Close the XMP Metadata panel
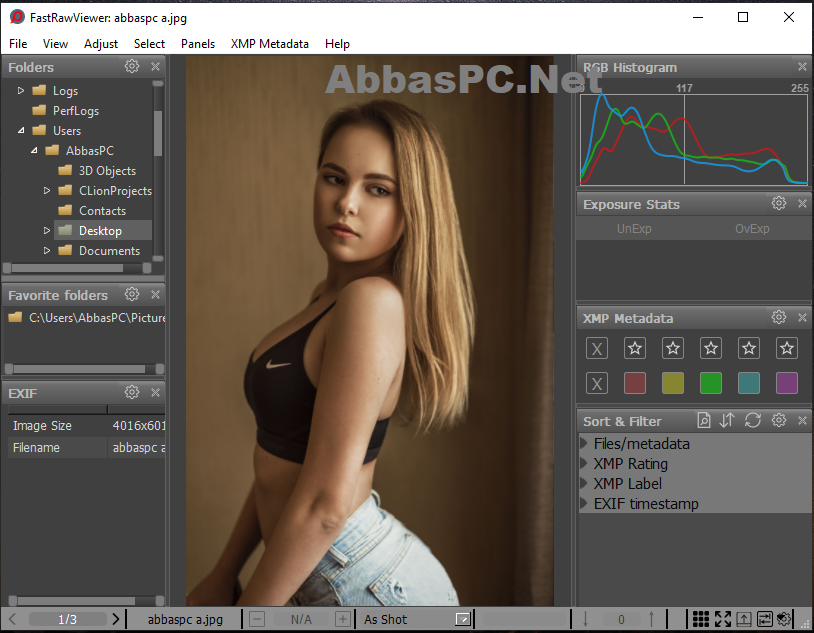The height and width of the screenshot is (633, 814). 802,317
